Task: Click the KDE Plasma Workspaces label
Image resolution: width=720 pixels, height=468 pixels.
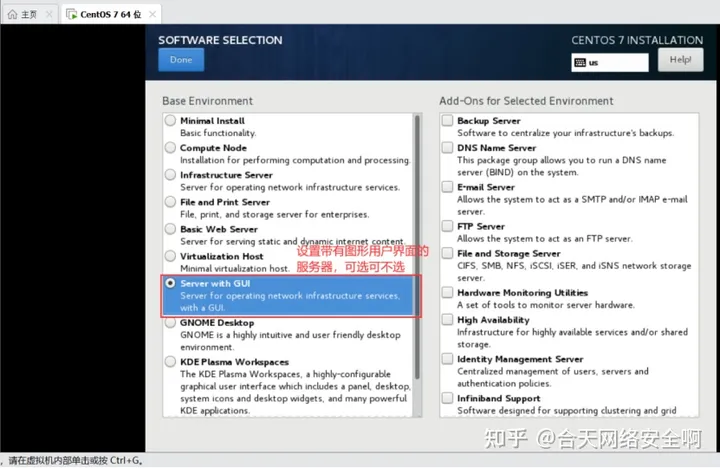Action: click(x=234, y=362)
